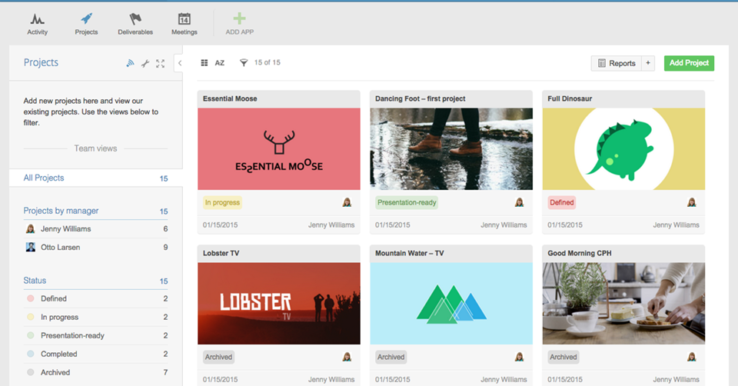Open the Essential Moose project thumbnail

(279, 149)
